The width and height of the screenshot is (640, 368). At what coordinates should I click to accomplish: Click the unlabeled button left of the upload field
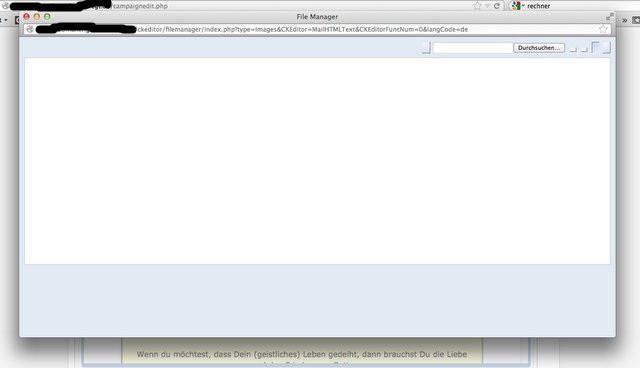(426, 48)
